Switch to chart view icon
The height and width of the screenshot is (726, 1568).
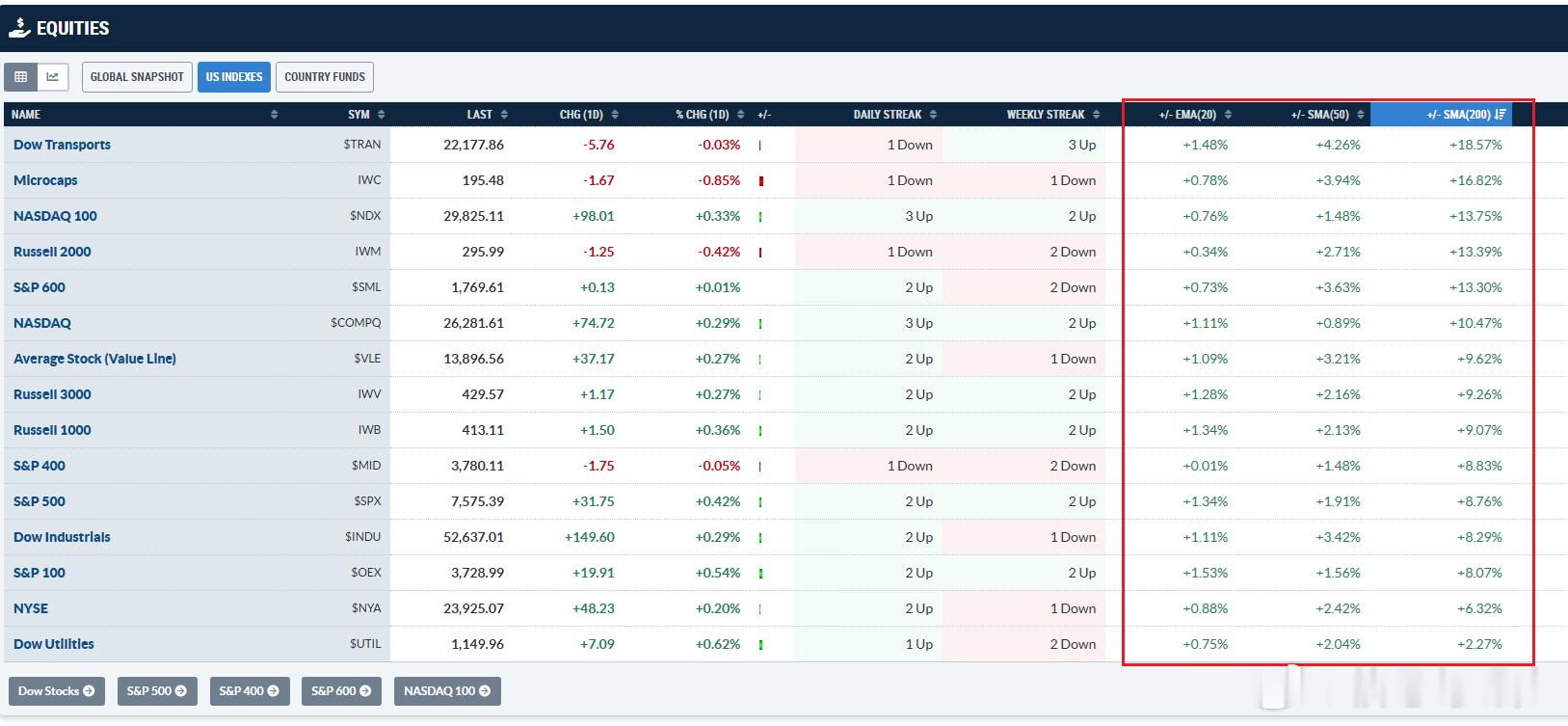(52, 77)
